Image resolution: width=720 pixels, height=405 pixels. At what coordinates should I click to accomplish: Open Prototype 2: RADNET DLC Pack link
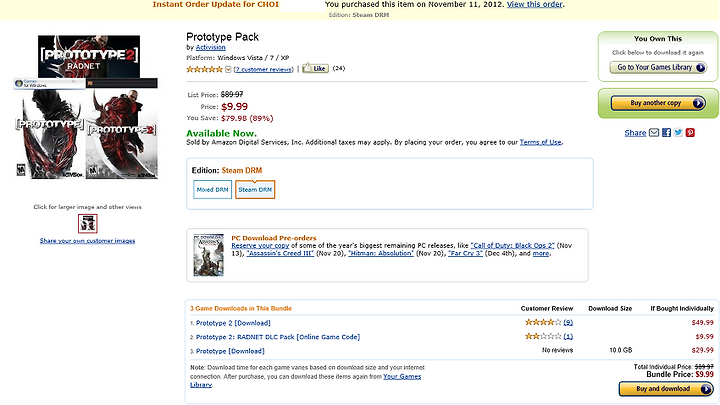(x=278, y=337)
